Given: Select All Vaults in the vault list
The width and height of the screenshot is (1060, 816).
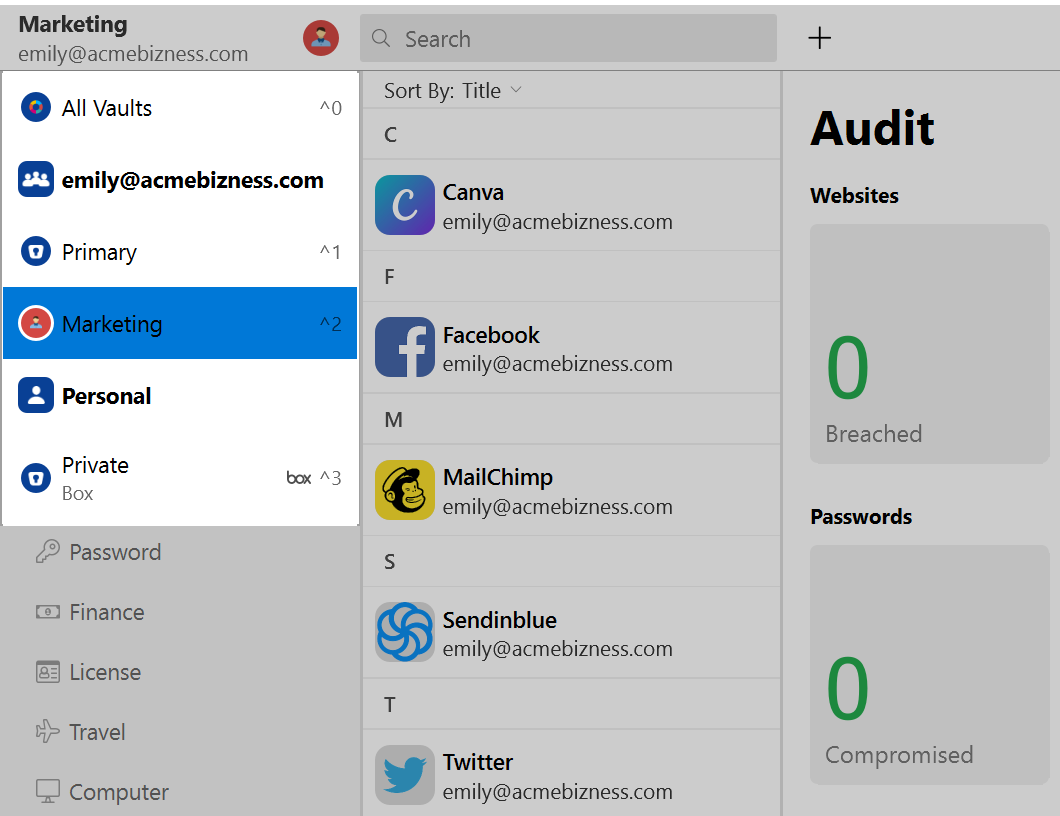Looking at the screenshot, I should 180,107.
